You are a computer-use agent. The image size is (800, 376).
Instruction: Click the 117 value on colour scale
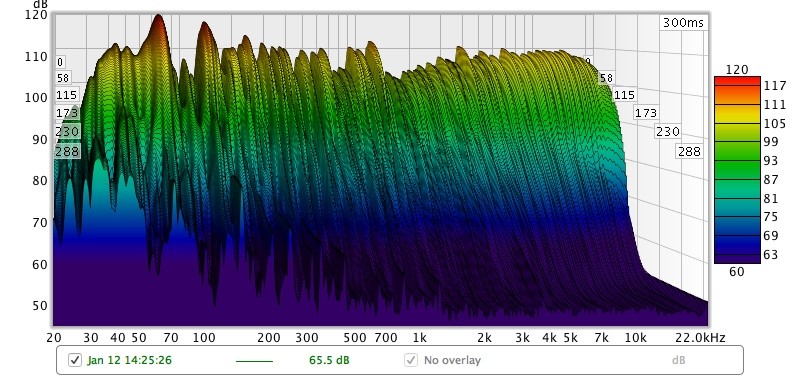point(775,86)
